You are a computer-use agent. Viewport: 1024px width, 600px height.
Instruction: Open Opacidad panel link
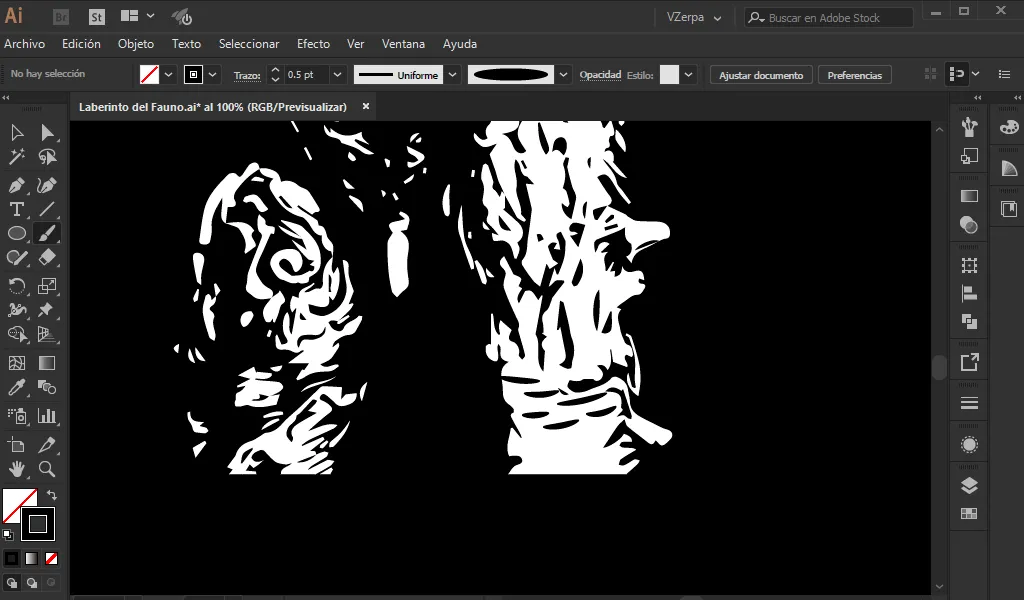click(600, 74)
